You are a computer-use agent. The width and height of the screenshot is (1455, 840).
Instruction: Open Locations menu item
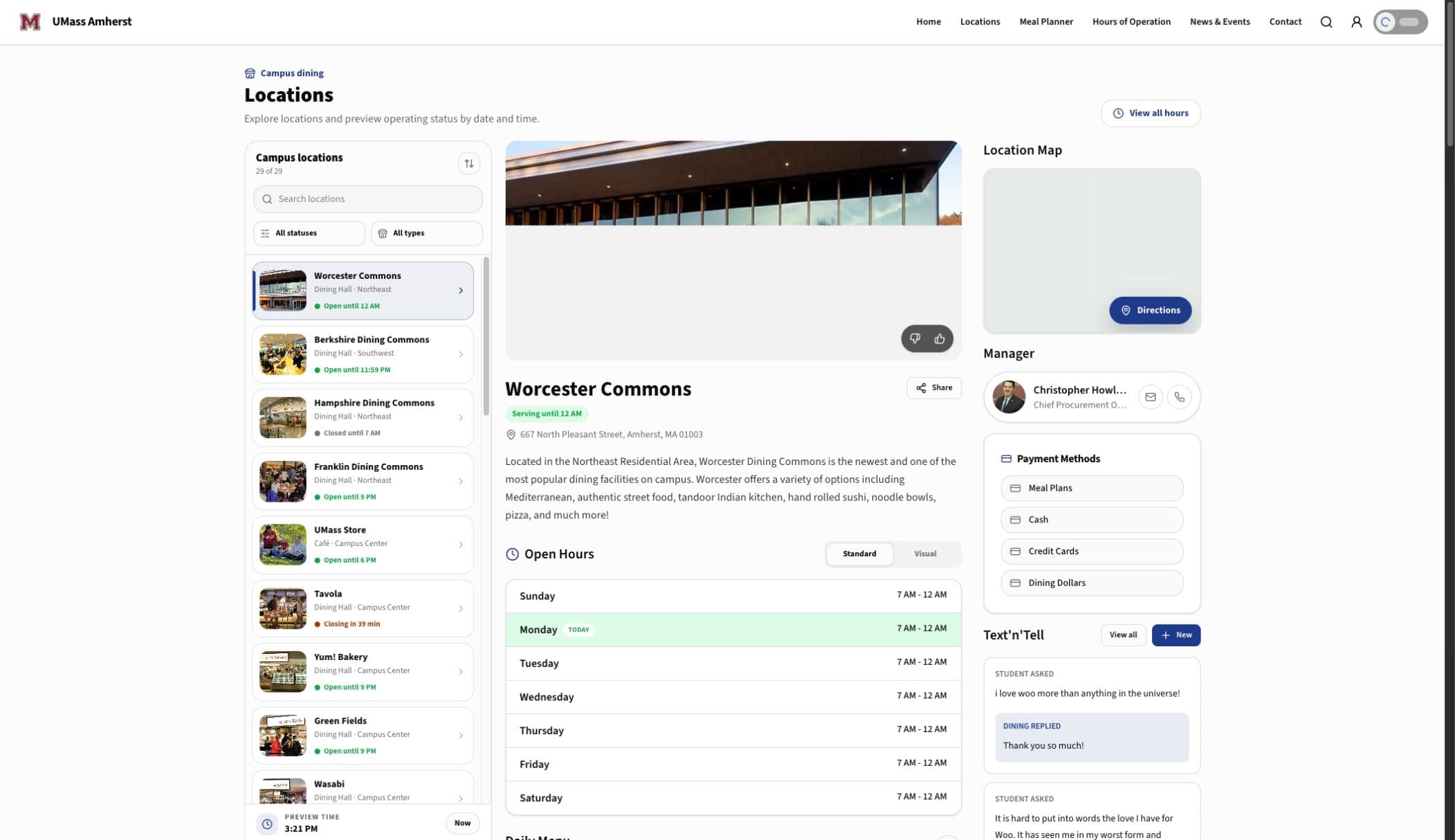[980, 22]
